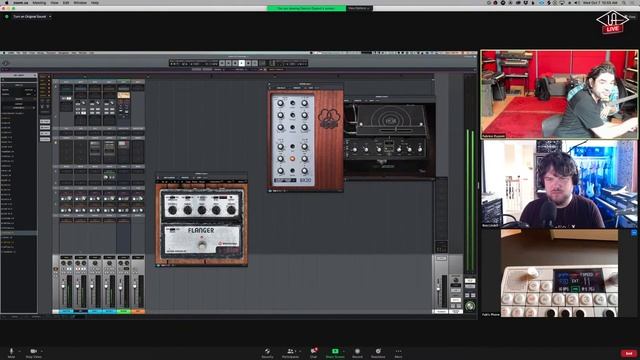Click the bottom-left knob on BX20 plugin
640x360 pixels.
point(280,171)
